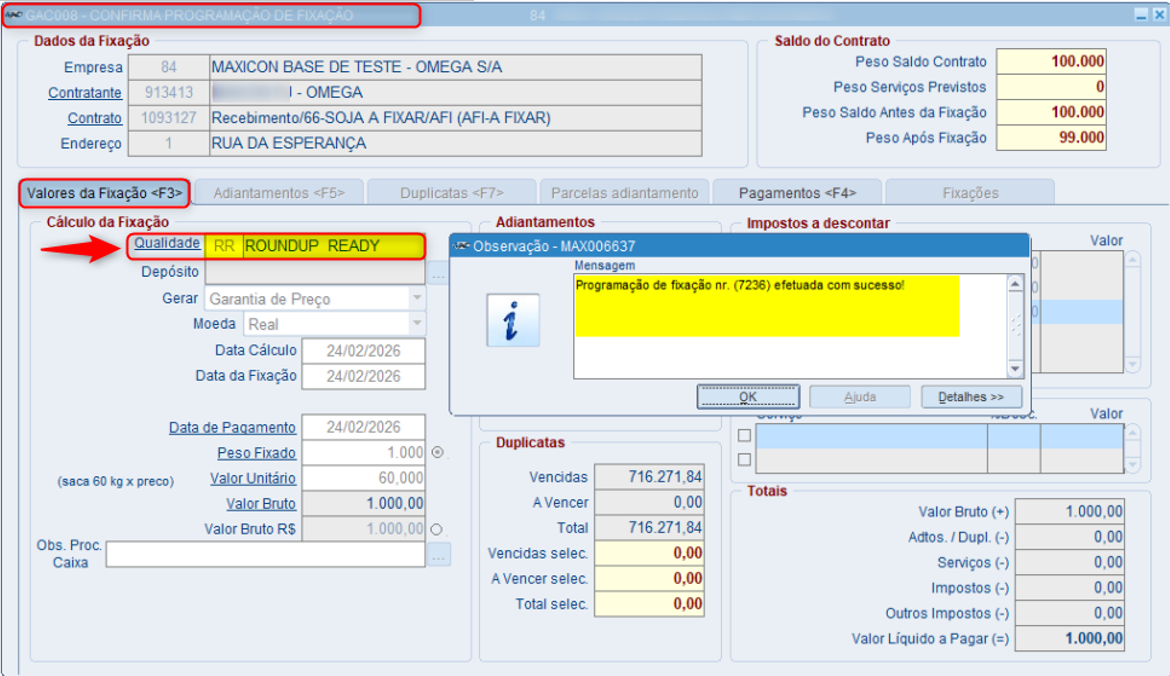Expand the Gerar Garantia de Preço dropdown
Image resolution: width=1170 pixels, height=676 pixels.
417,298
